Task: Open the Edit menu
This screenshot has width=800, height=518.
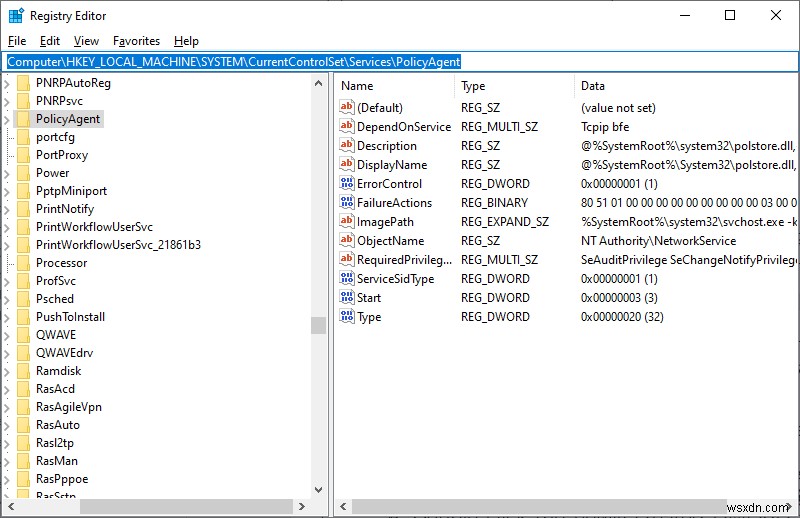Action: 49,41
